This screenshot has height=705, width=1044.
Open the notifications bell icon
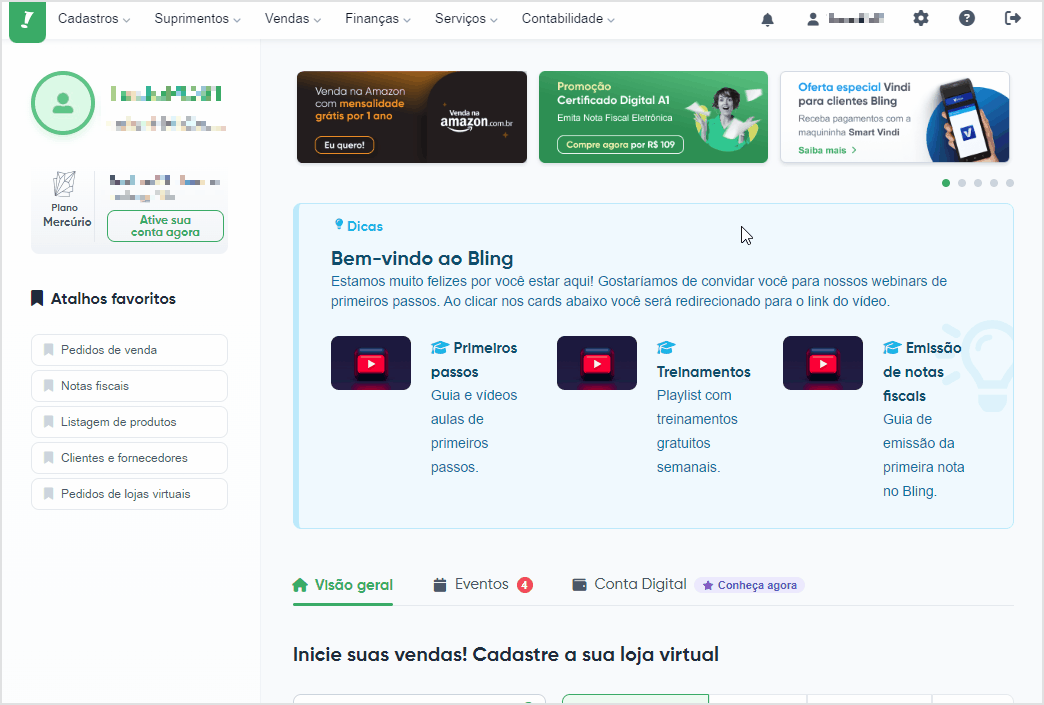[768, 19]
